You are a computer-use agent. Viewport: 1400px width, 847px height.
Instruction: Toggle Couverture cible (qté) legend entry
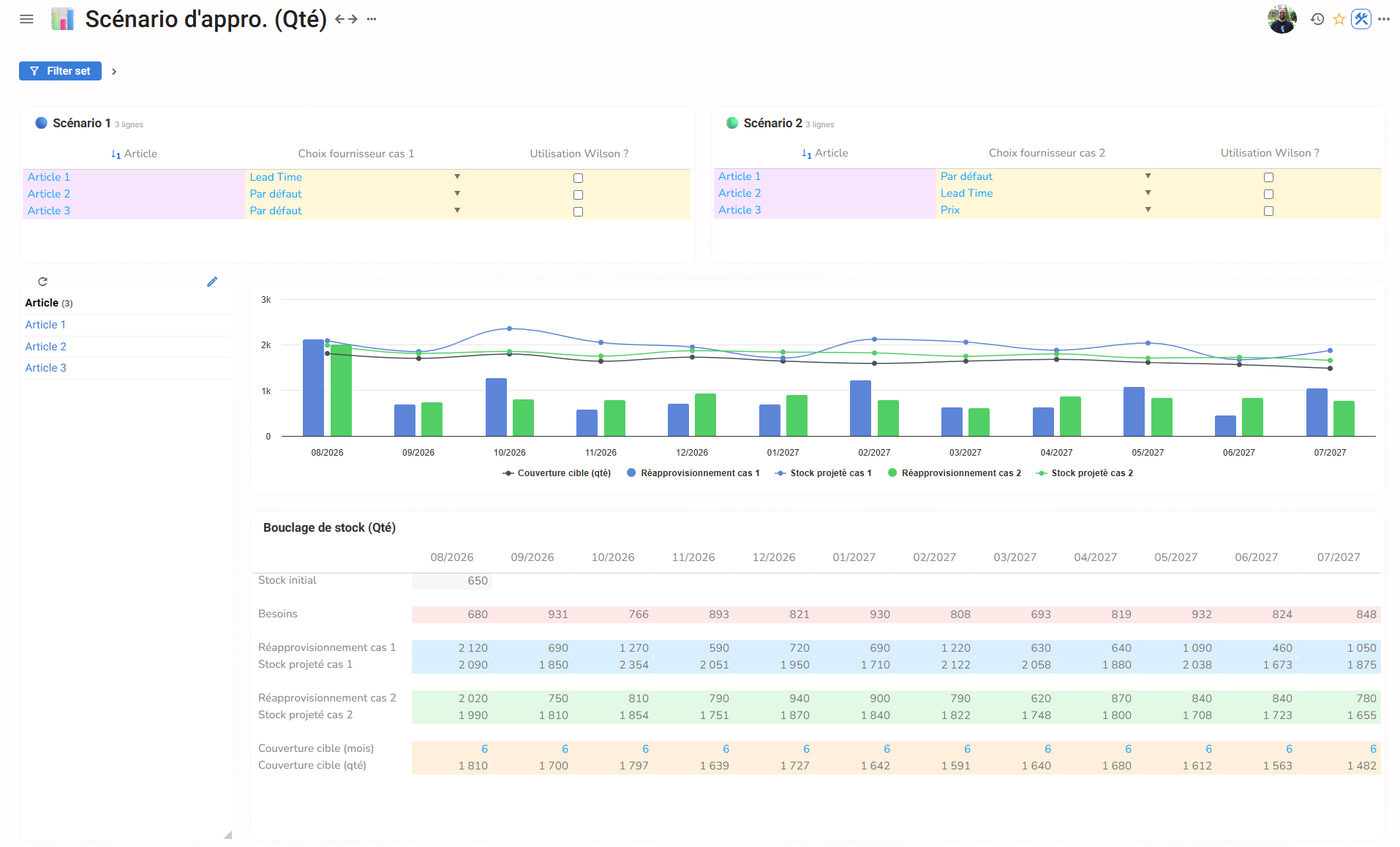557,473
